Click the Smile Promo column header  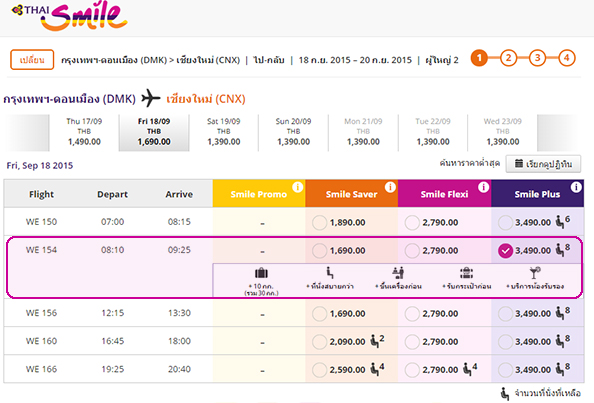click(x=259, y=194)
